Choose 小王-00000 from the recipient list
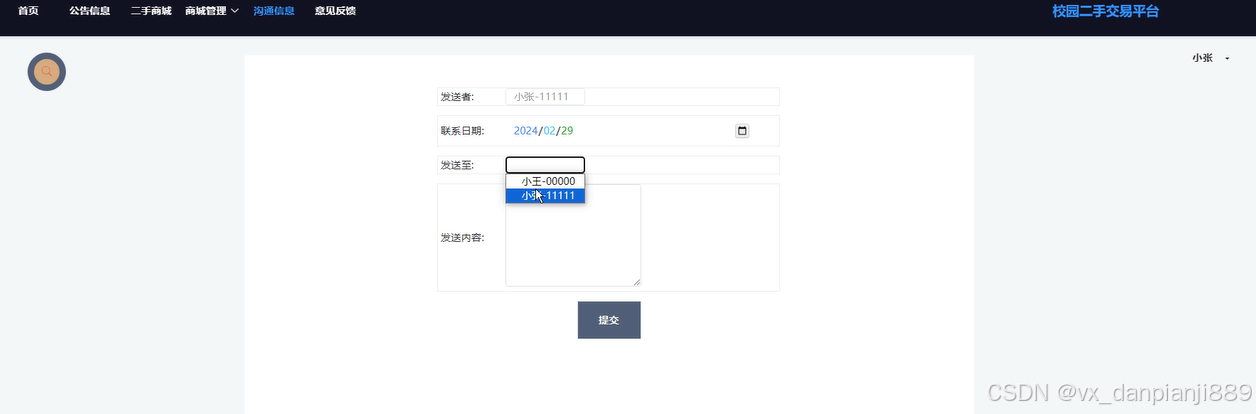 545,181
